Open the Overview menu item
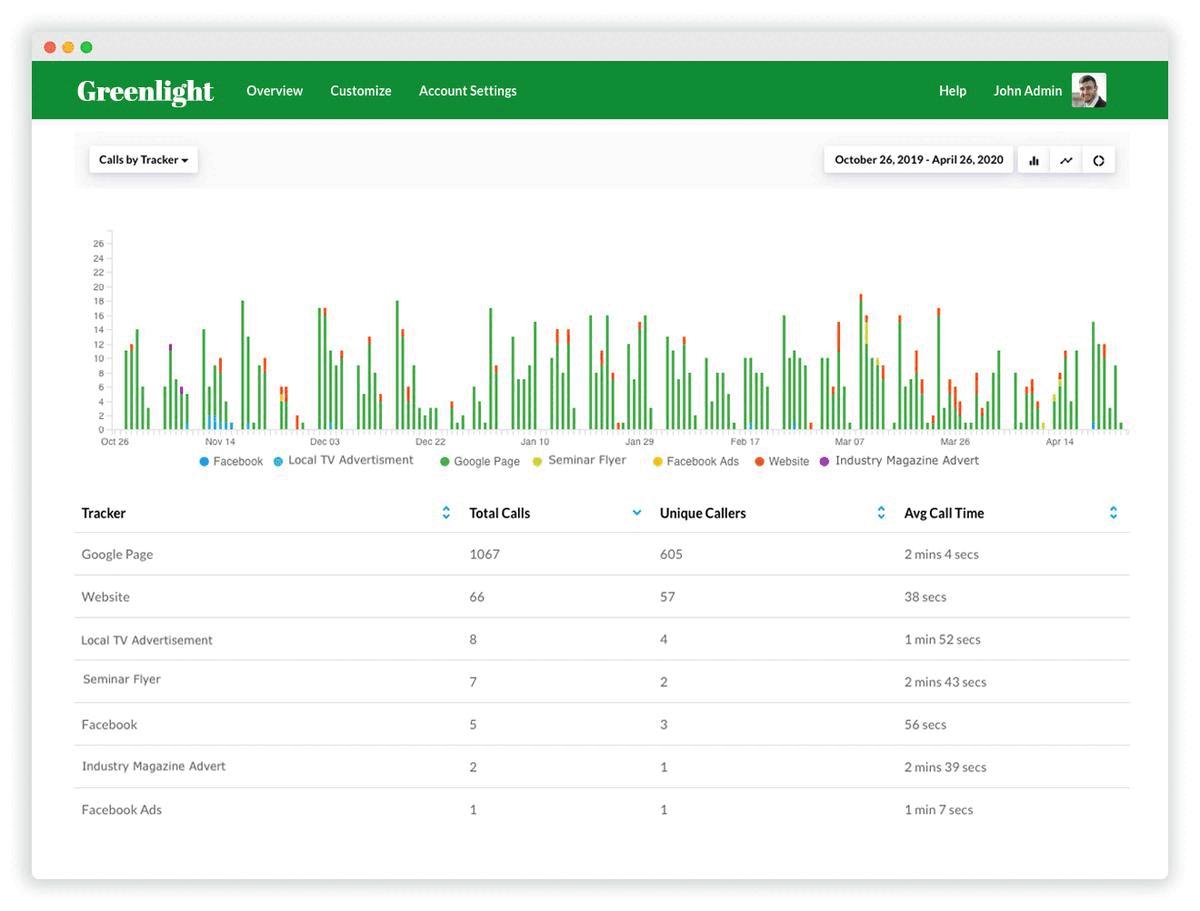Screen dimensions: 1200x911 point(274,91)
